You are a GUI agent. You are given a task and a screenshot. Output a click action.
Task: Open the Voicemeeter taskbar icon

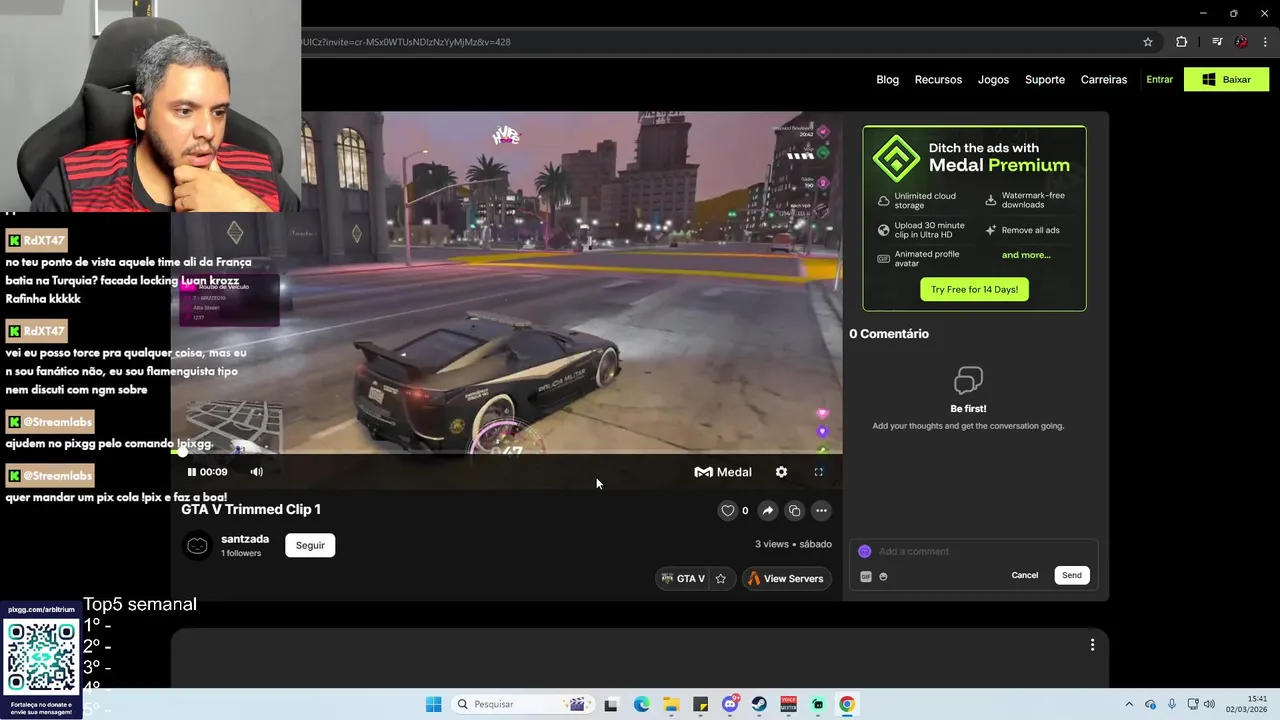(x=788, y=704)
